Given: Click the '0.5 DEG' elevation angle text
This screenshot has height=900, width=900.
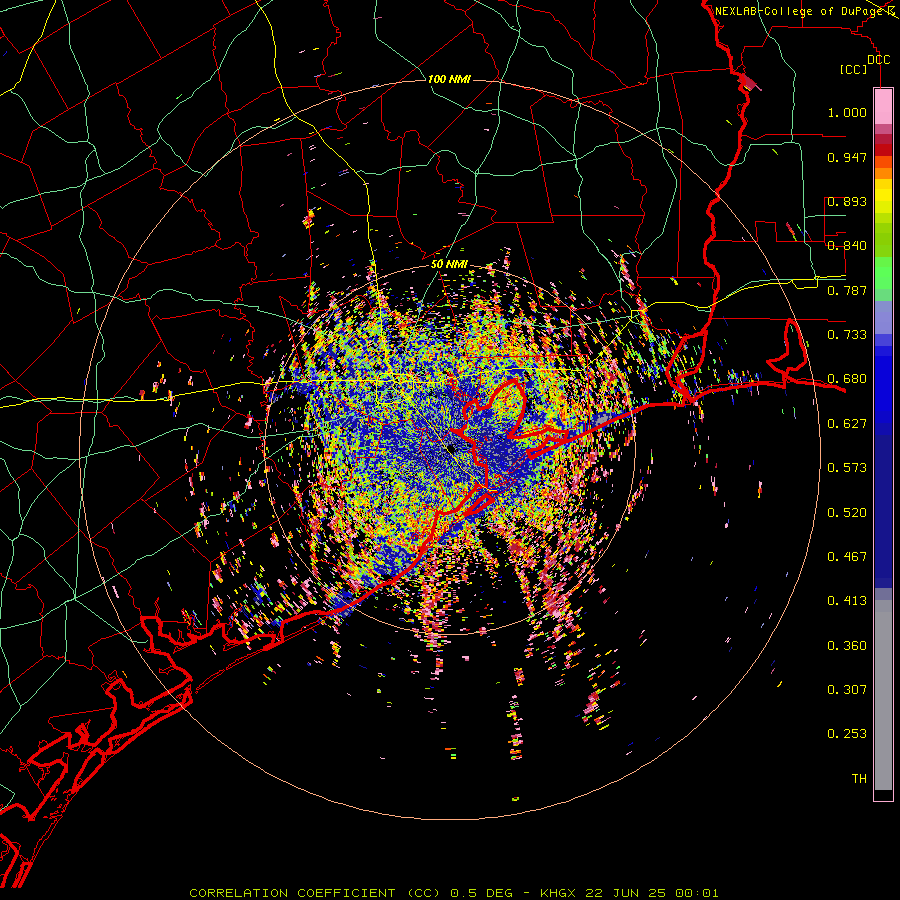Looking at the screenshot, I should 482,893.
